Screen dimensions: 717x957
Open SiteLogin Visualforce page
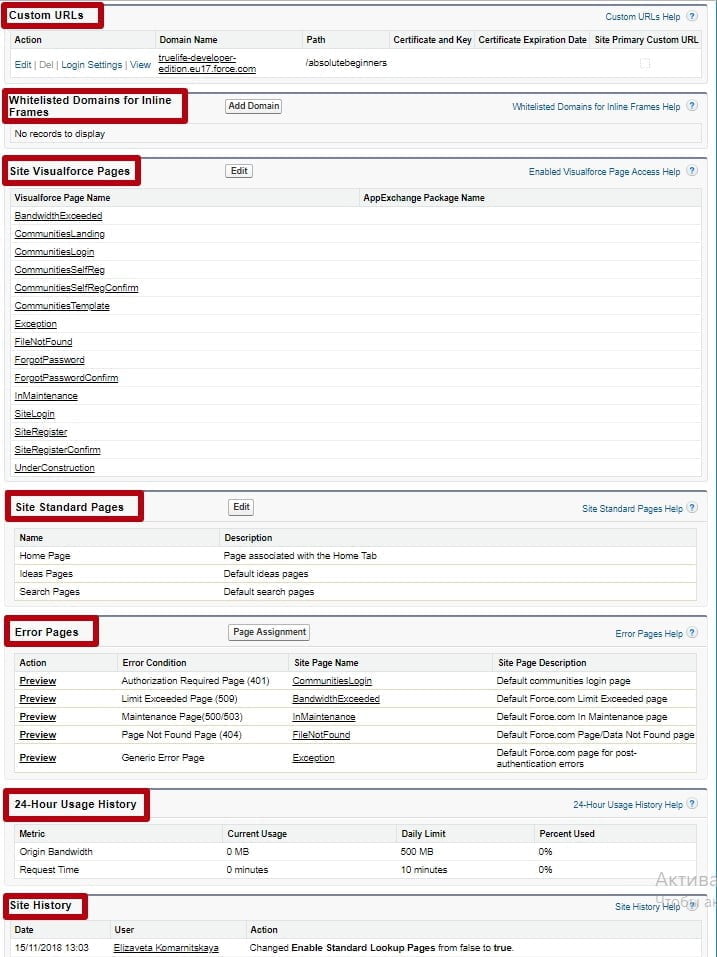(35, 414)
